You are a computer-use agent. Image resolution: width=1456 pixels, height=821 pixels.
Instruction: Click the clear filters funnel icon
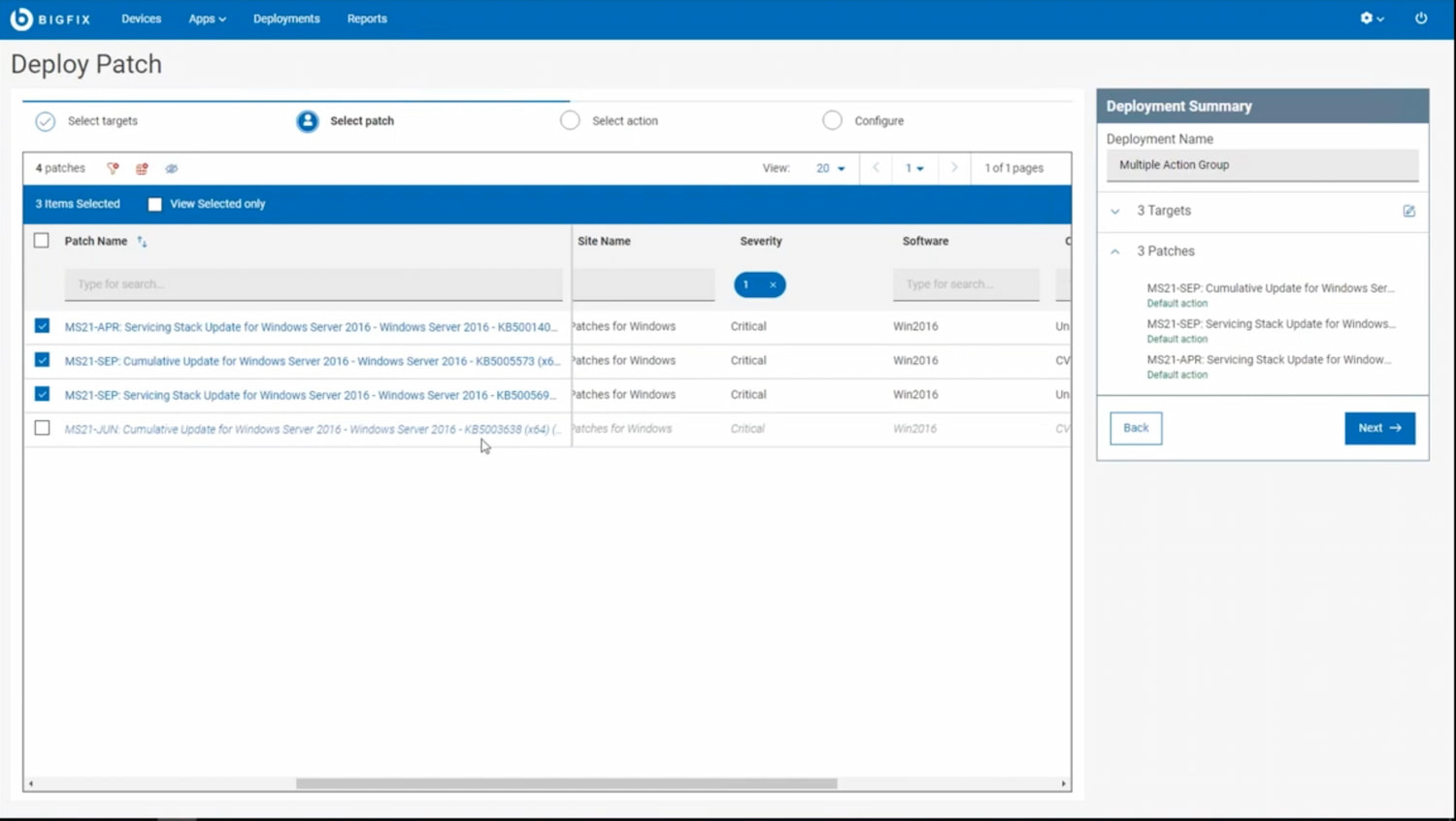coord(112,168)
